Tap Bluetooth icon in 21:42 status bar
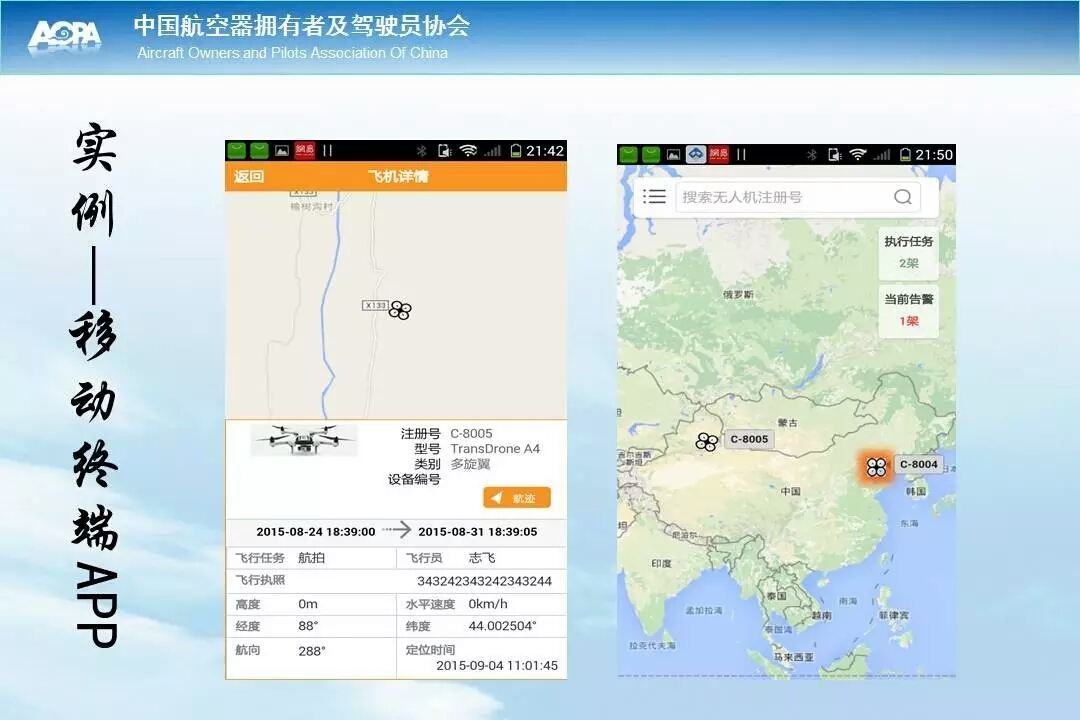The height and width of the screenshot is (720, 1080). tap(422, 150)
